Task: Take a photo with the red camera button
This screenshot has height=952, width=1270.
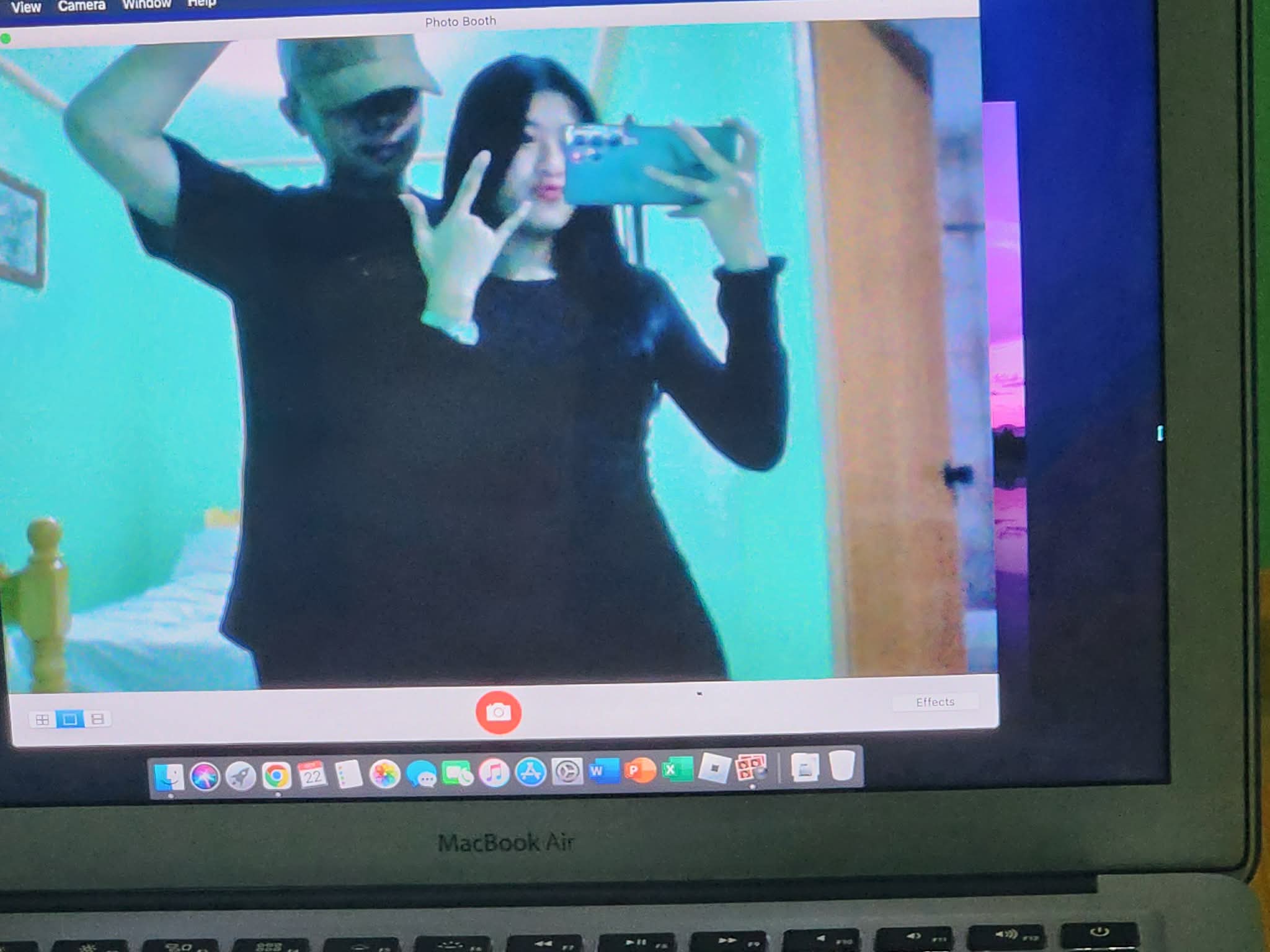Action: 498,712
